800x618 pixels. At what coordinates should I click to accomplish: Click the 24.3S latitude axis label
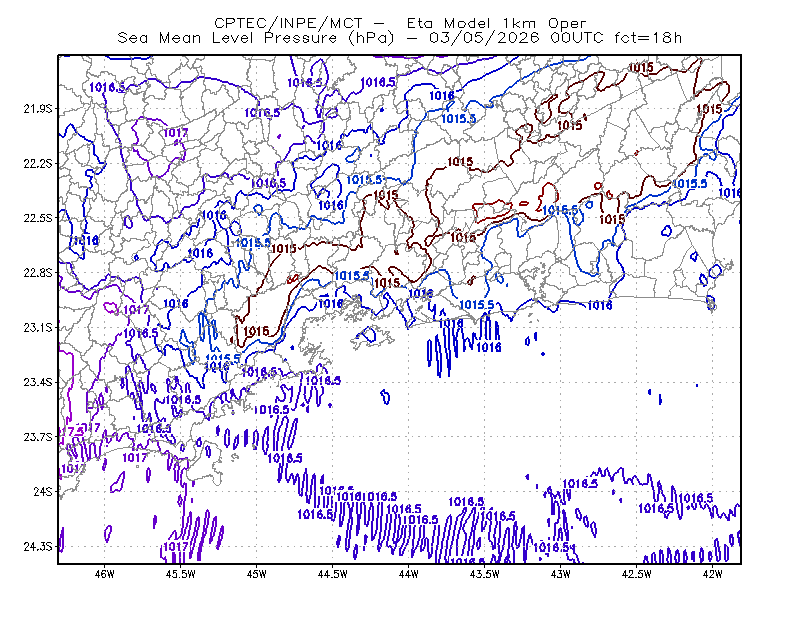(38, 547)
